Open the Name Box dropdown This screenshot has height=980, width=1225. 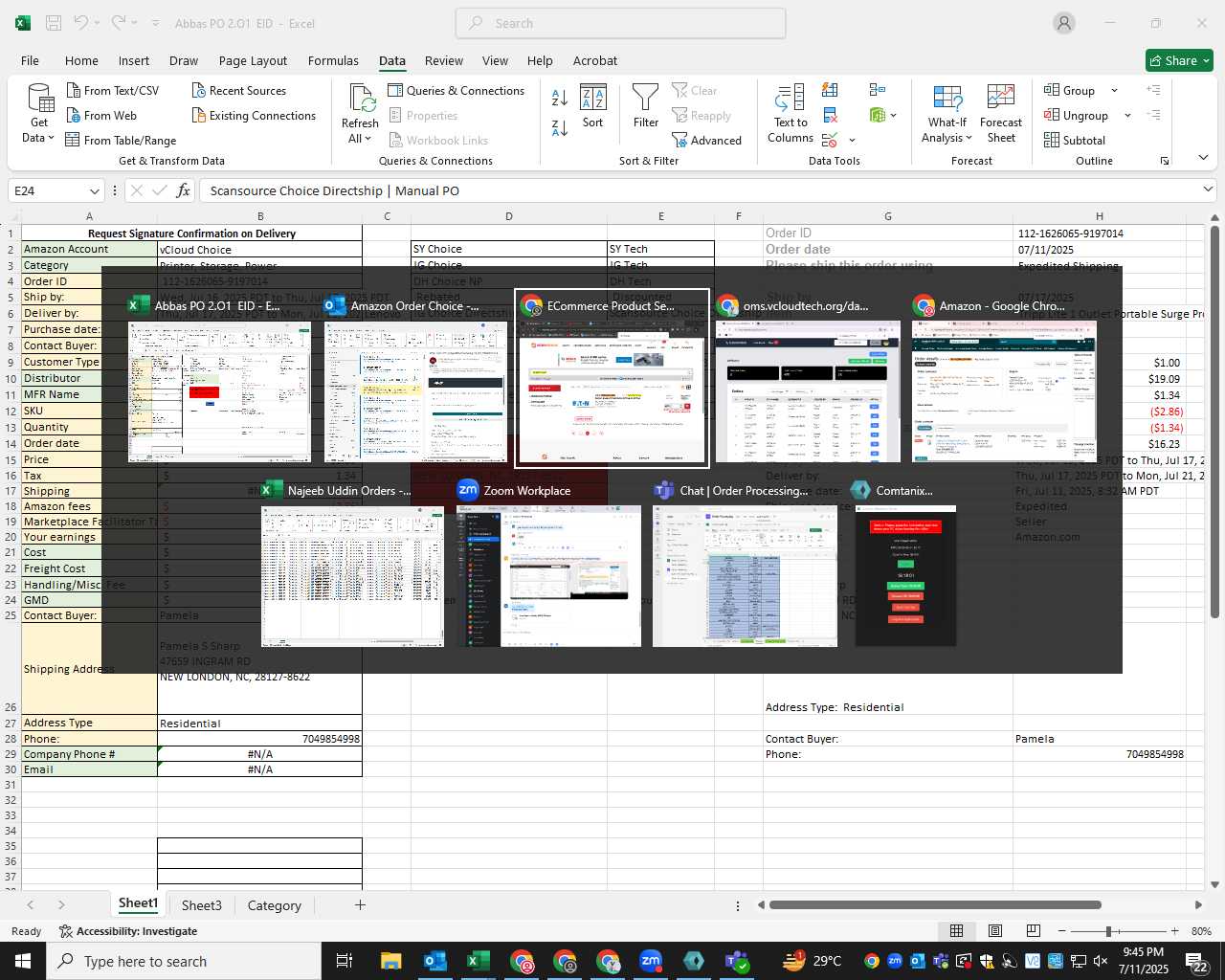tap(94, 190)
